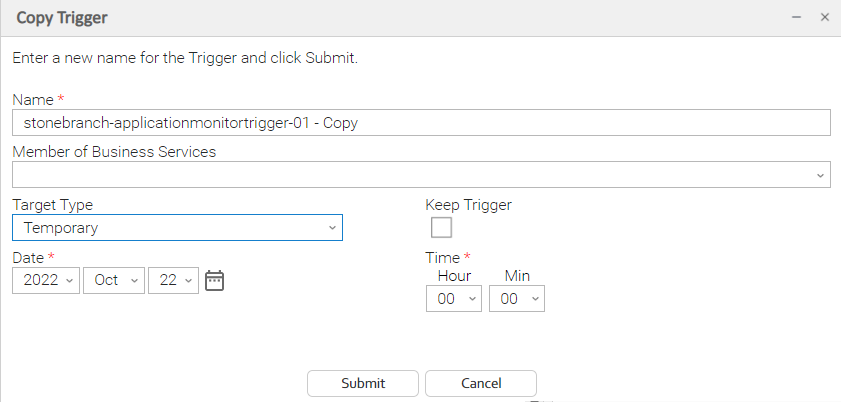Click the Time field label
841x402 pixels.
click(x=443, y=258)
